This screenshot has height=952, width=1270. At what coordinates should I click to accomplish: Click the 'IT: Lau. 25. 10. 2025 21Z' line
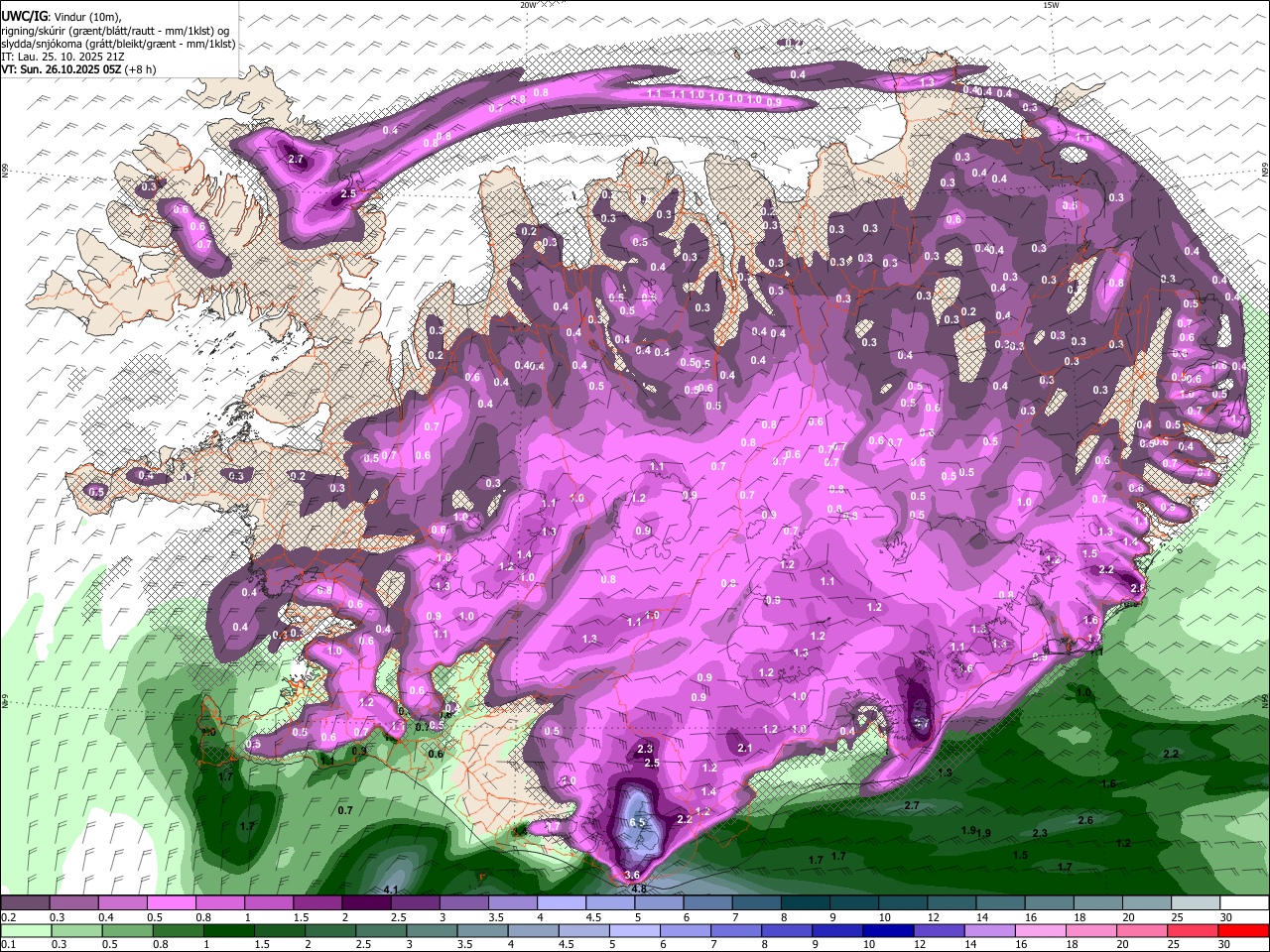pos(63,58)
